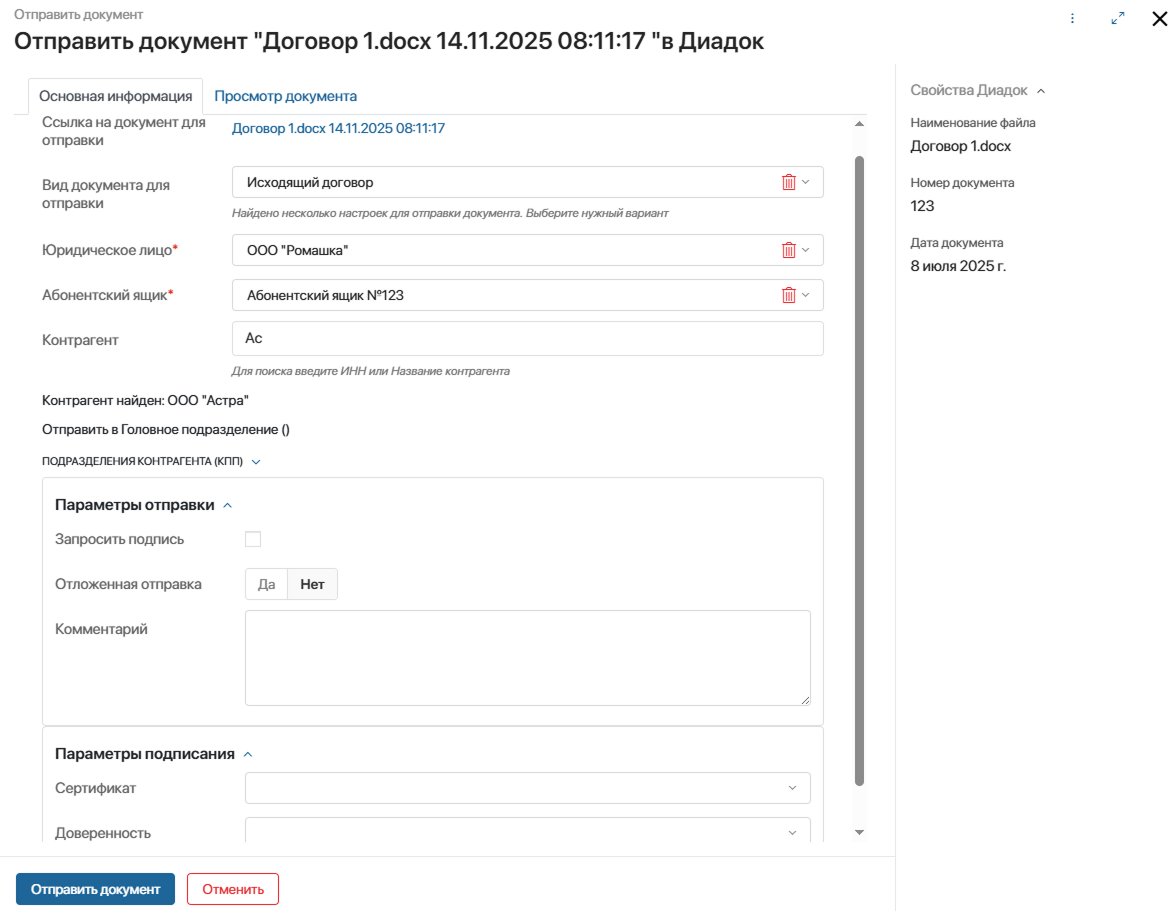Click file name value Договор 1.docx

coord(961,147)
